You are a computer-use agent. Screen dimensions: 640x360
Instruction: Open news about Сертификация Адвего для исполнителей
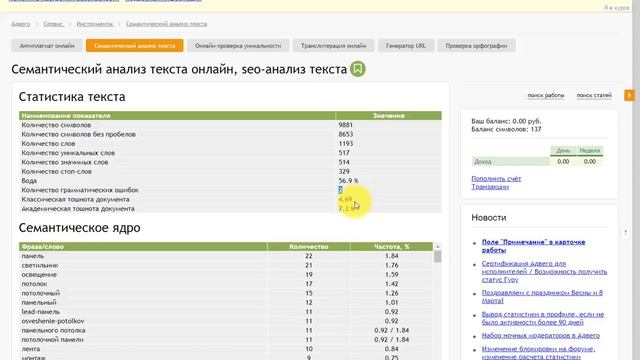[544, 271]
